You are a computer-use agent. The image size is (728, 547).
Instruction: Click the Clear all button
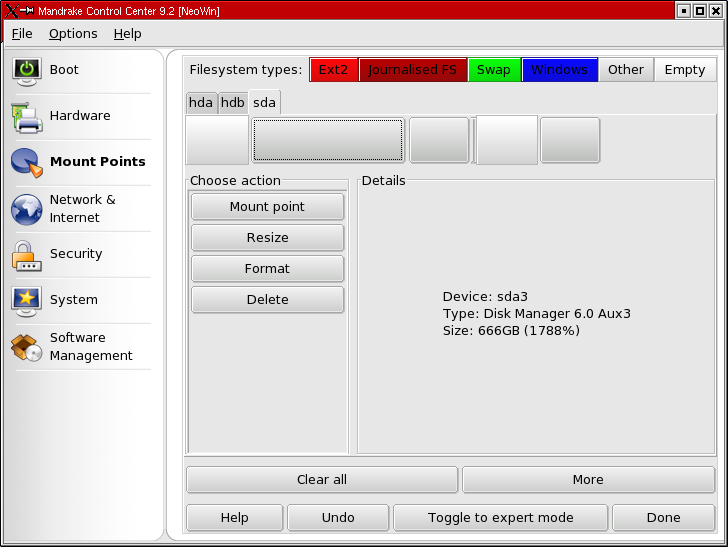click(322, 480)
